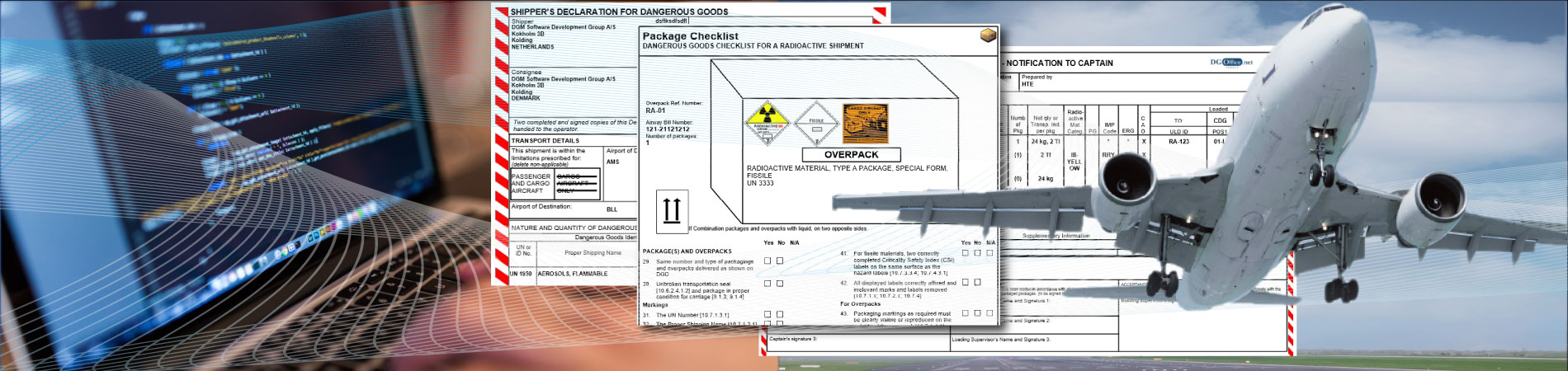Click the this-way-up arrows icon
This screenshot has height=371, width=1568.
pyautogui.click(x=672, y=211)
